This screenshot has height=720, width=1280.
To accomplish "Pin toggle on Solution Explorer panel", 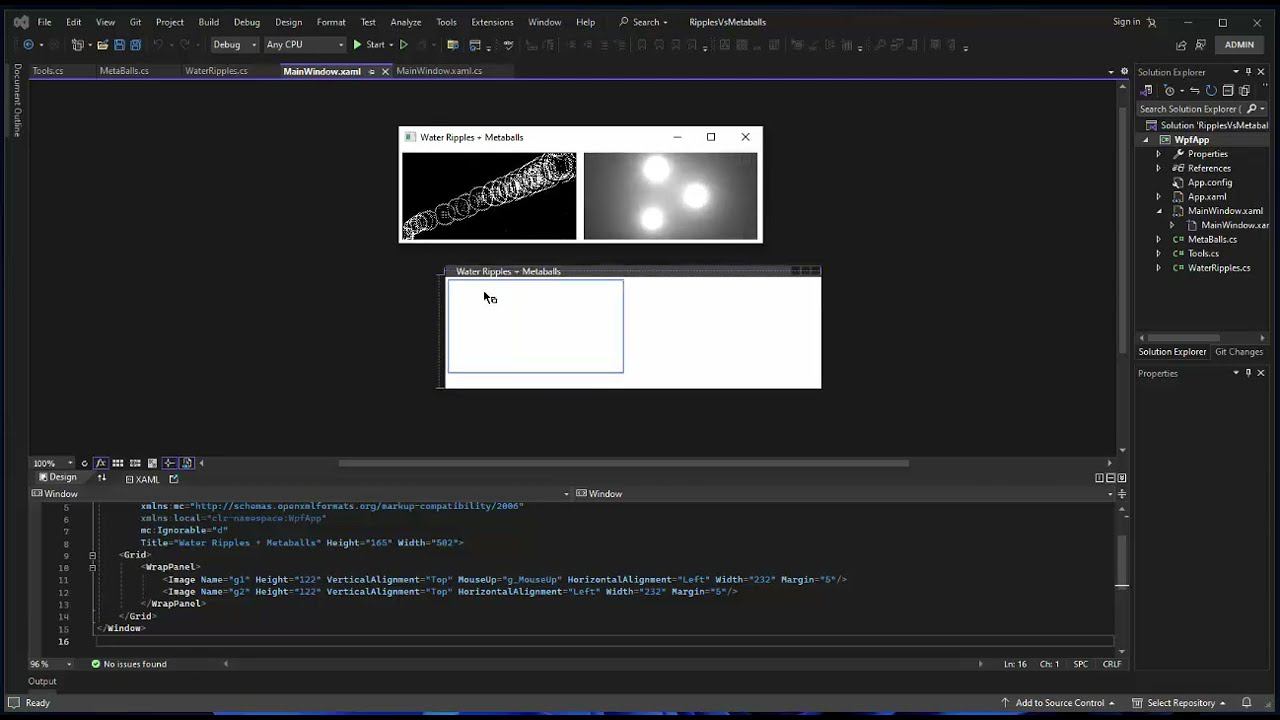I will [1248, 72].
